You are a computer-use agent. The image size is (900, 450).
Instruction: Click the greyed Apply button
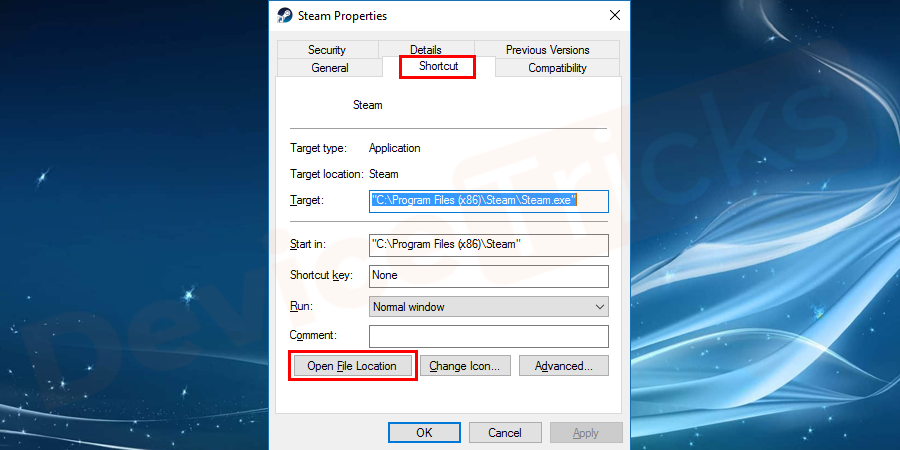[586, 433]
